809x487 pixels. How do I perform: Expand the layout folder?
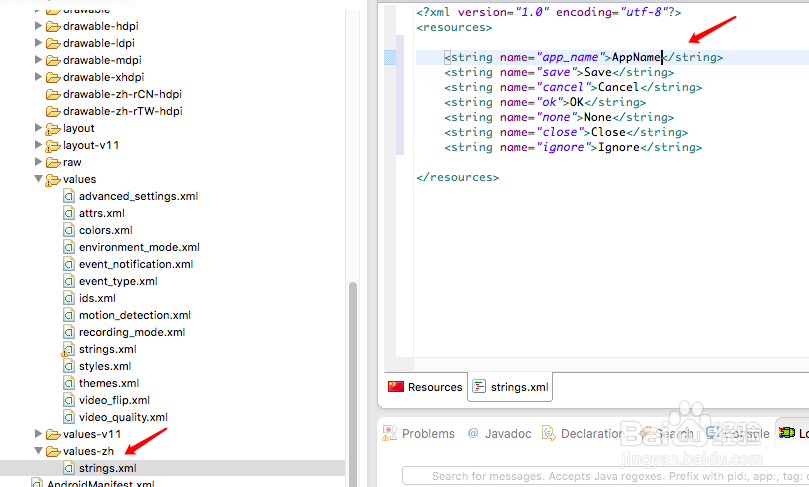click(x=38, y=127)
